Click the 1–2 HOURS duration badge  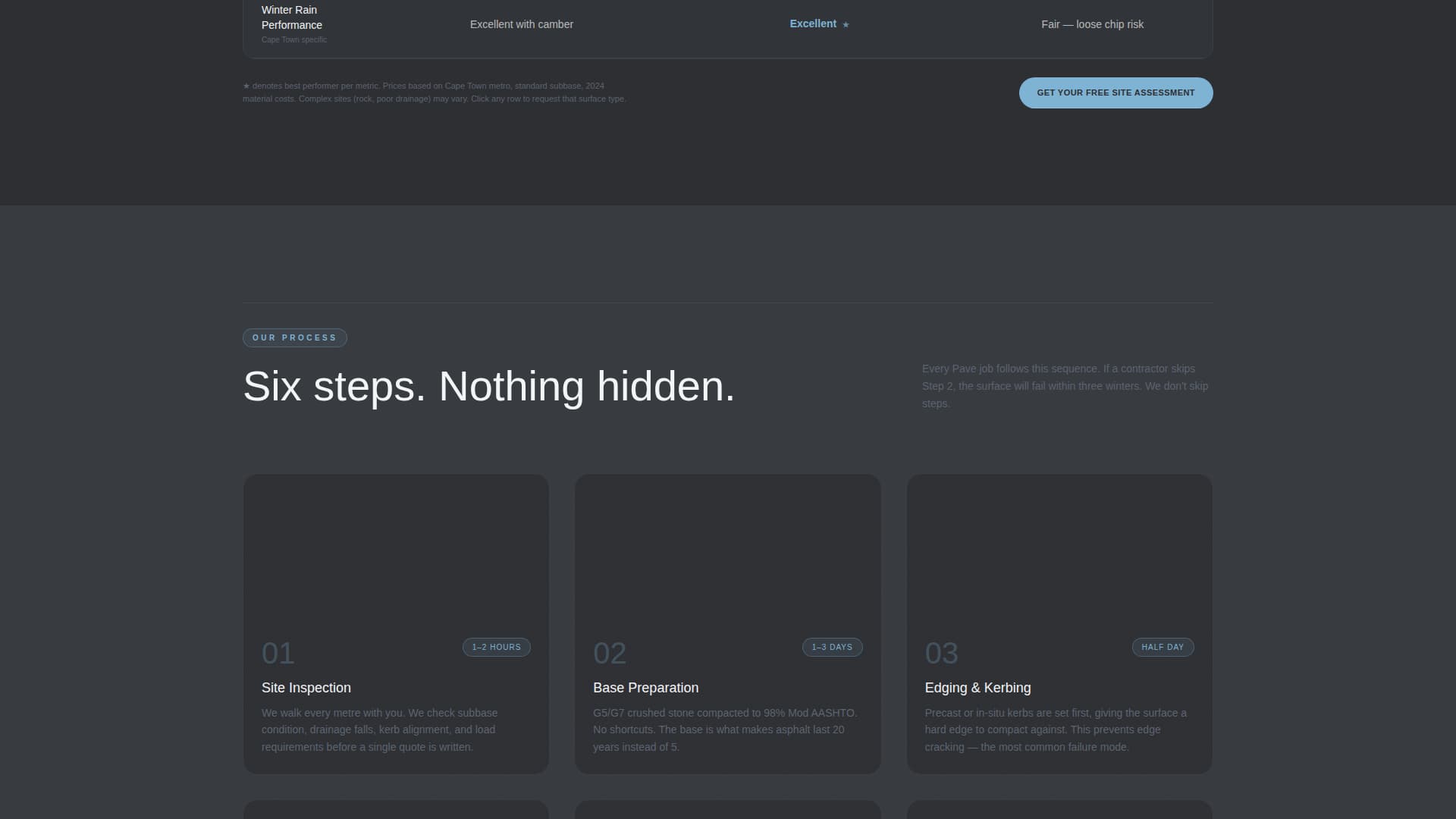pos(496,647)
